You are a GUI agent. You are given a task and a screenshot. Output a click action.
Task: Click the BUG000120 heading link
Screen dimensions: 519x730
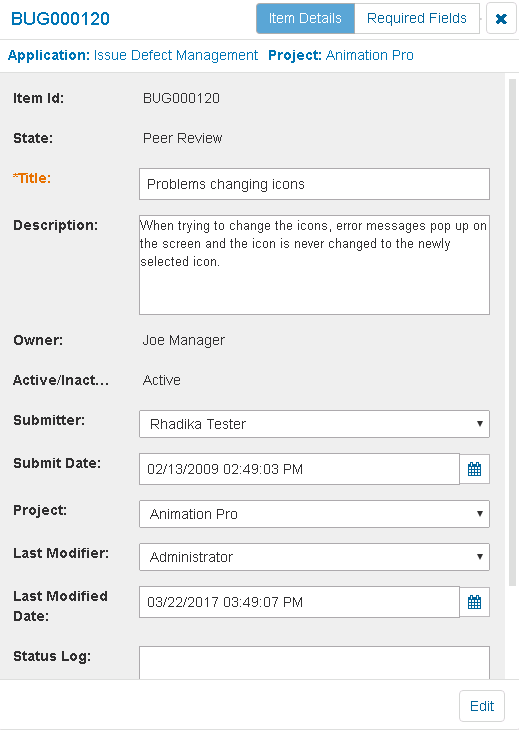click(61, 19)
